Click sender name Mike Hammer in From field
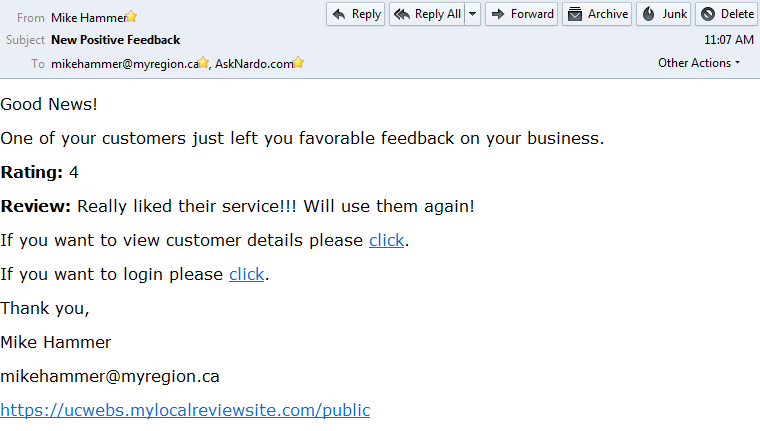This screenshot has width=760, height=431. 88,17
